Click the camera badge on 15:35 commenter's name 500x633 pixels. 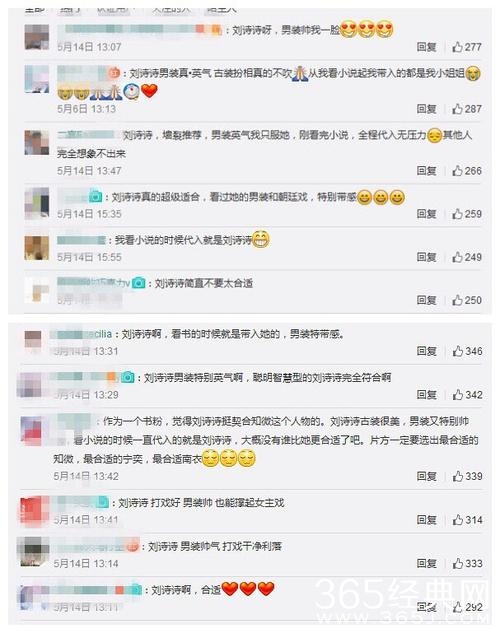click(96, 197)
